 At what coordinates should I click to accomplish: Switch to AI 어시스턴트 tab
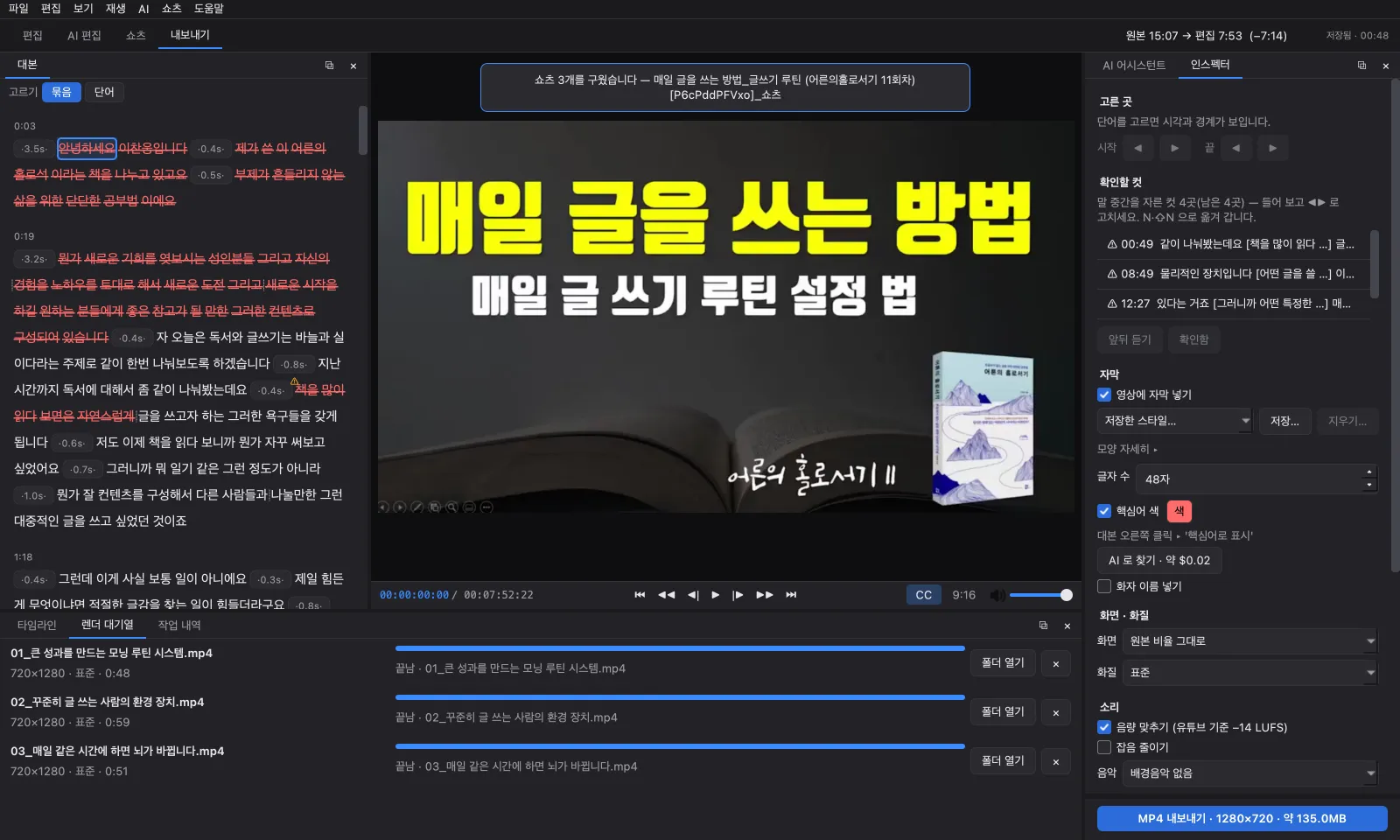[x=1134, y=66]
